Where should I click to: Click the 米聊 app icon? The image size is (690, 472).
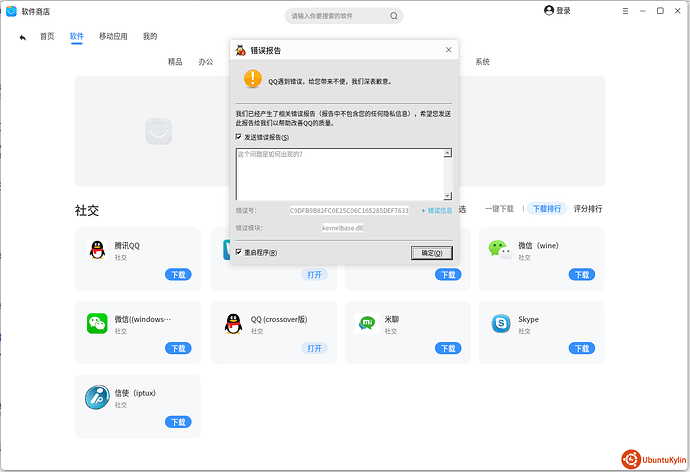(x=367, y=323)
